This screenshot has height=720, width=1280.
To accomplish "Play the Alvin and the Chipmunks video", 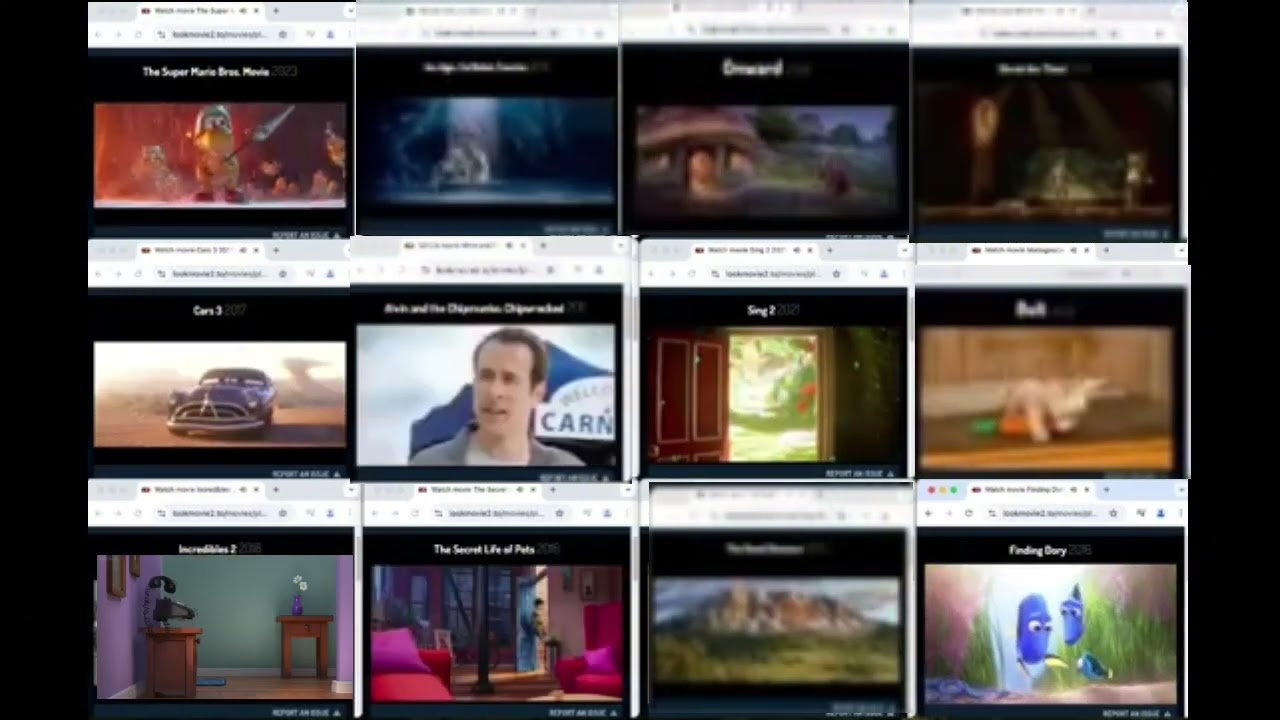I will [x=486, y=395].
